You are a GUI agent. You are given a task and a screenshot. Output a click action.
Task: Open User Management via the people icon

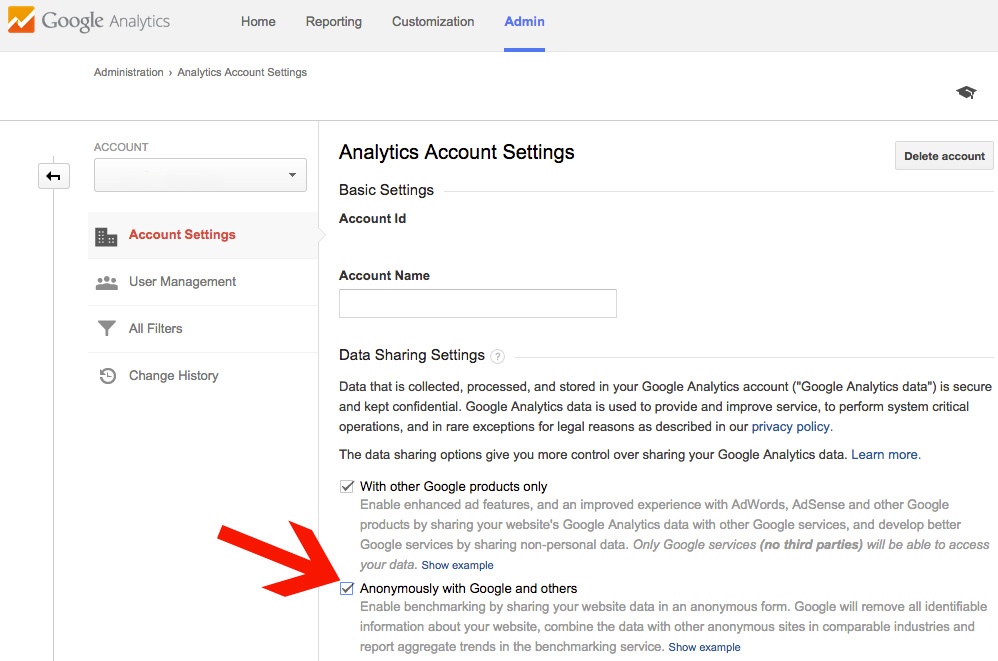pyautogui.click(x=106, y=281)
